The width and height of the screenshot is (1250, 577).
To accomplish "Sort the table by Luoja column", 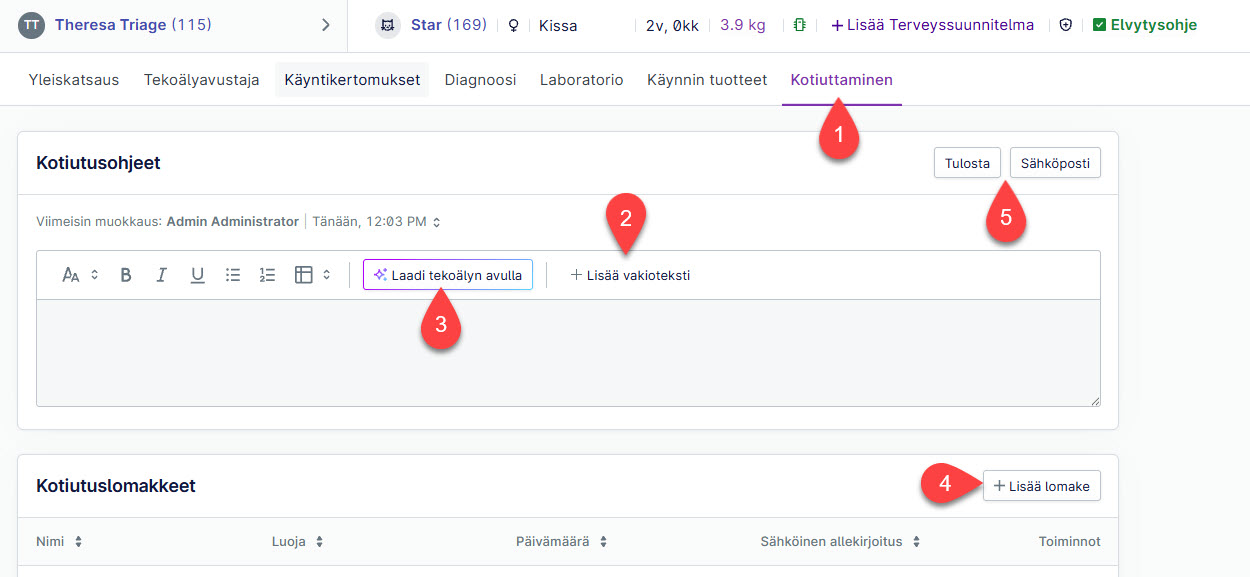I will [298, 541].
